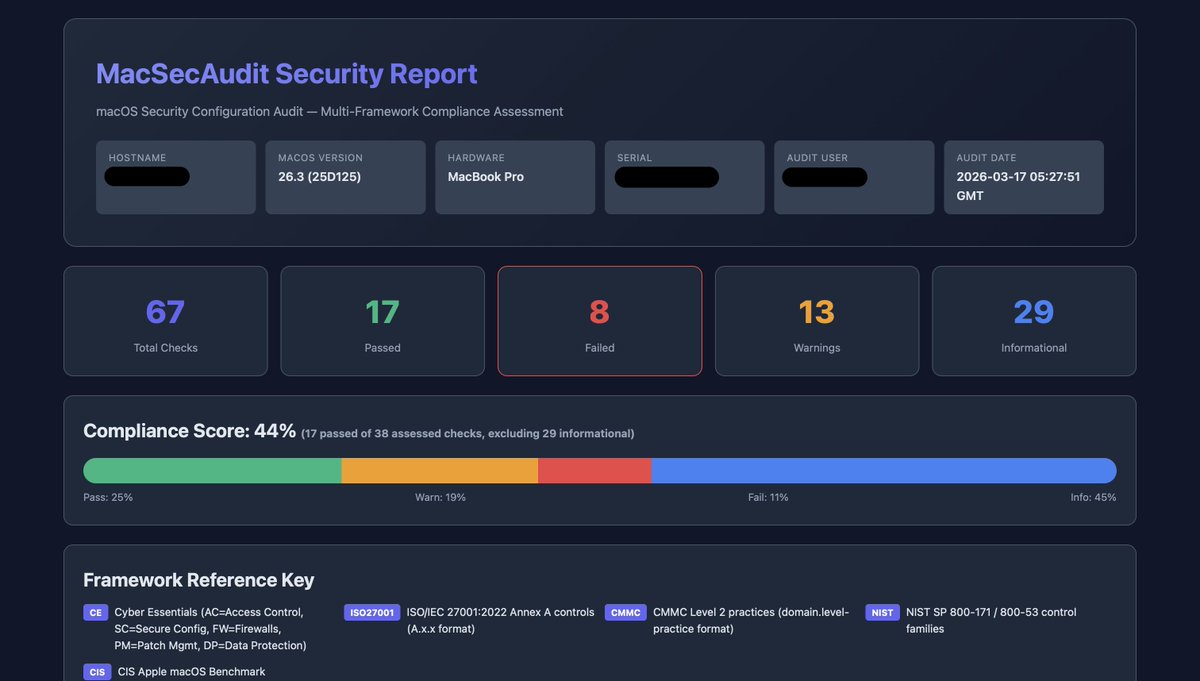Click the NIST framework badge
The height and width of the screenshot is (681, 1200).
[882, 612]
